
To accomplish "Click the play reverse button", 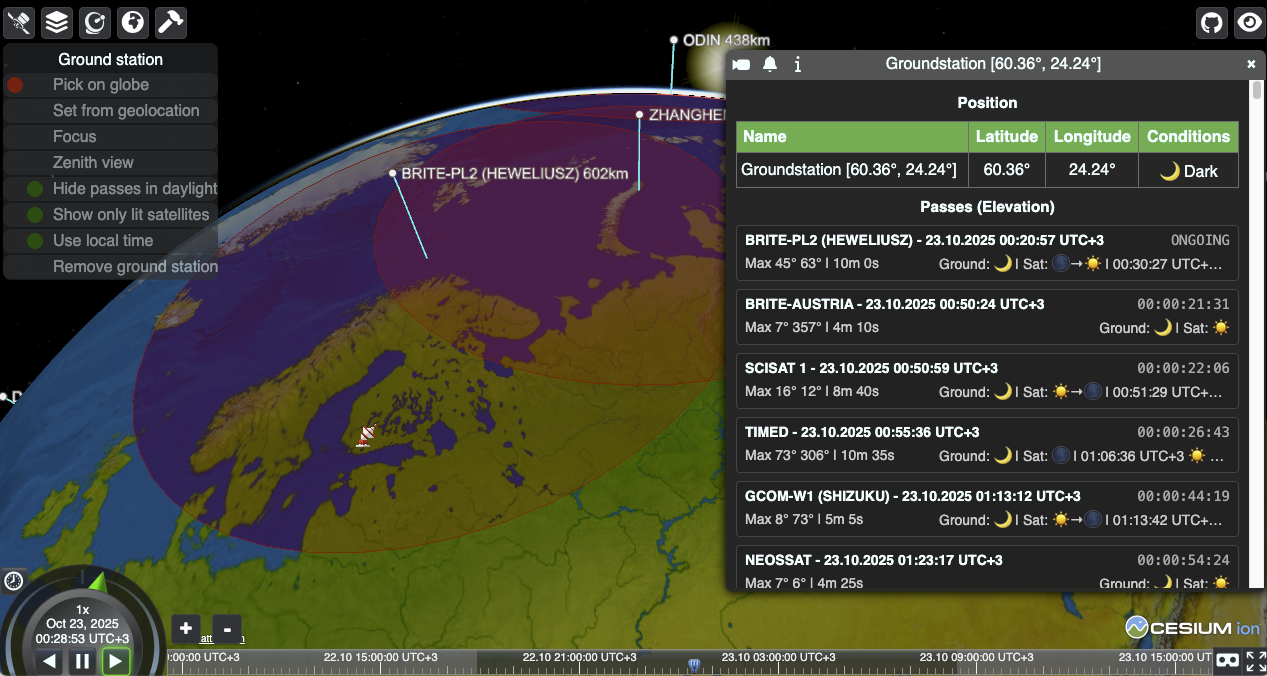I will click(49, 661).
